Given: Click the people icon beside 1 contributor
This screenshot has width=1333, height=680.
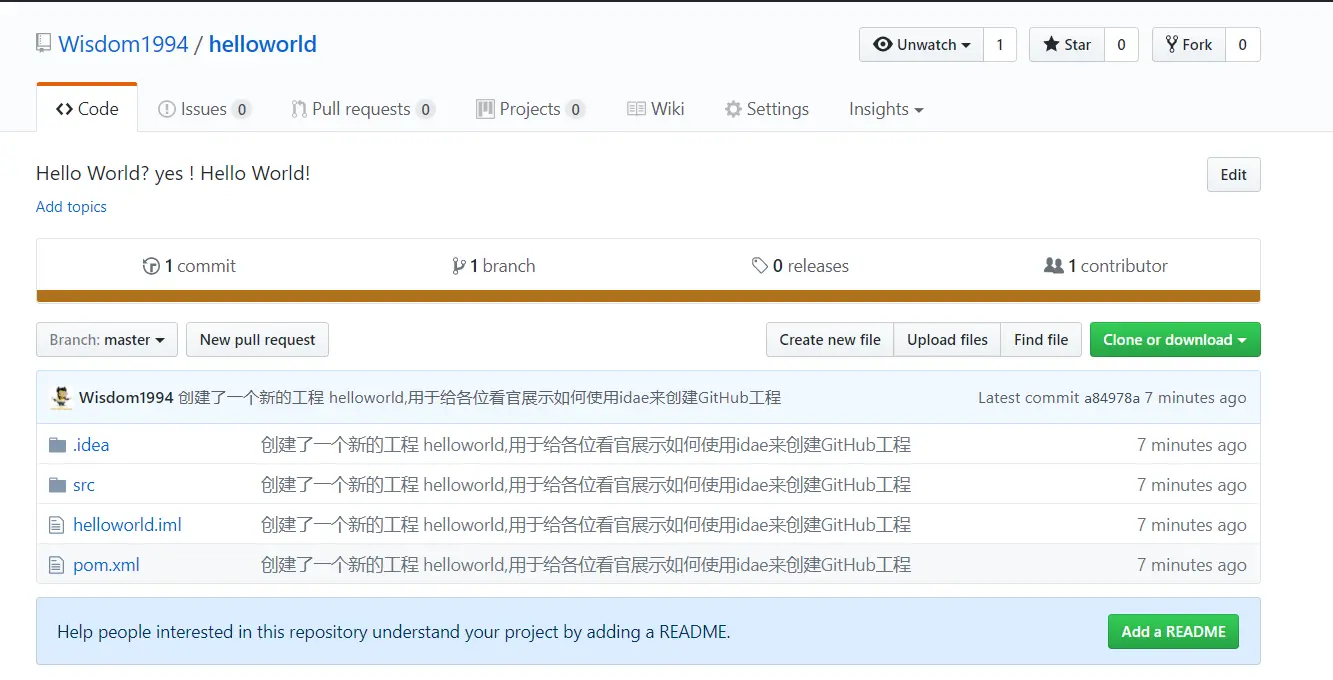Looking at the screenshot, I should coord(1053,266).
